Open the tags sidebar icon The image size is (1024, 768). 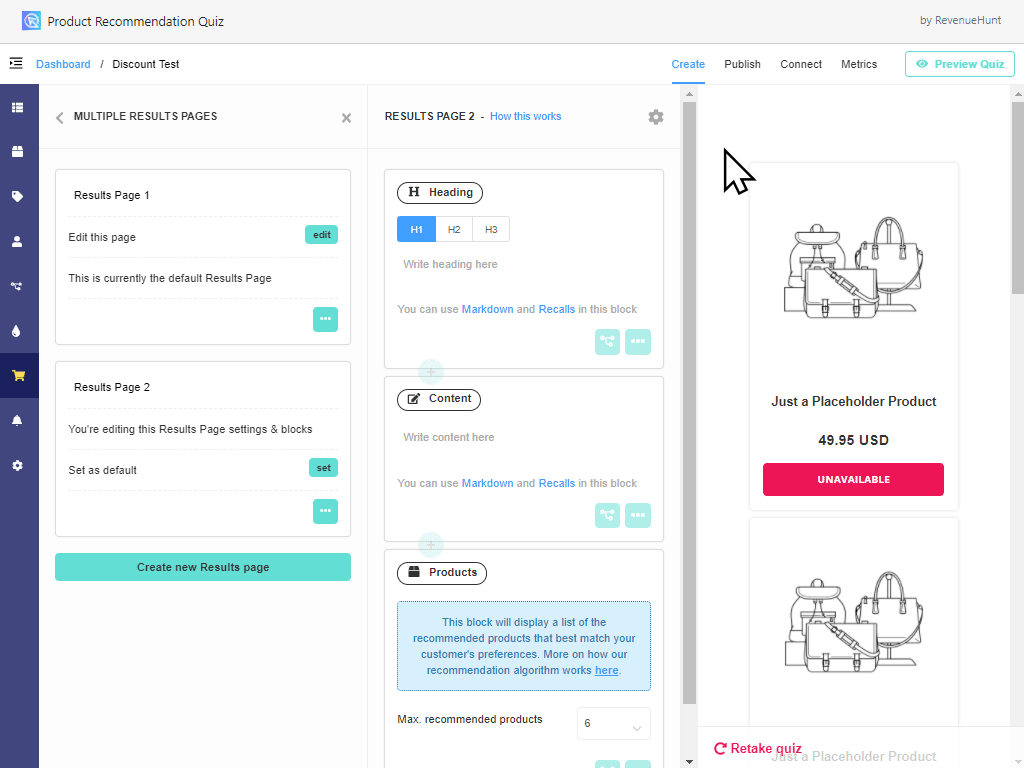[x=18, y=196]
